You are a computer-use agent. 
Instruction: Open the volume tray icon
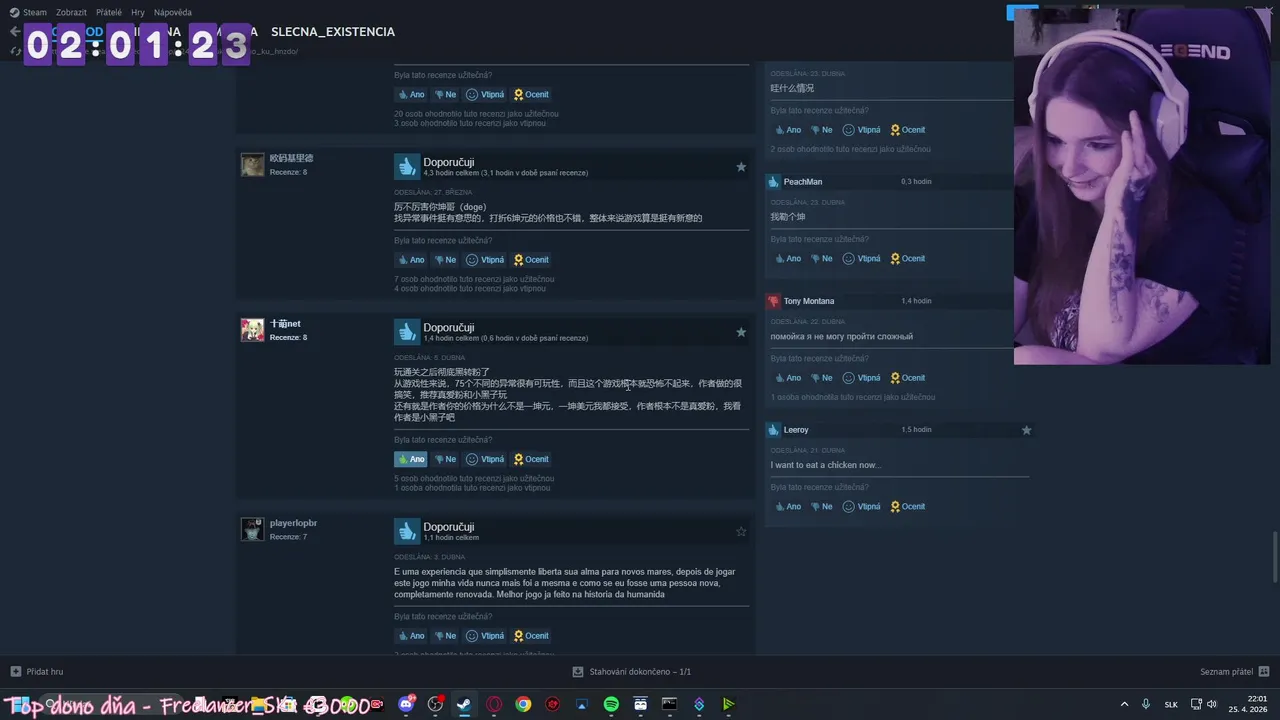pos(1212,704)
